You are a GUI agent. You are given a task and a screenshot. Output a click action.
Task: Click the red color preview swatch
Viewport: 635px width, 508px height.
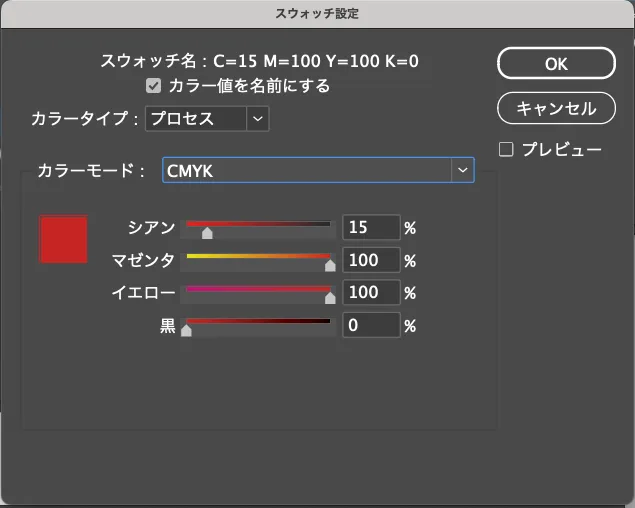click(63, 239)
